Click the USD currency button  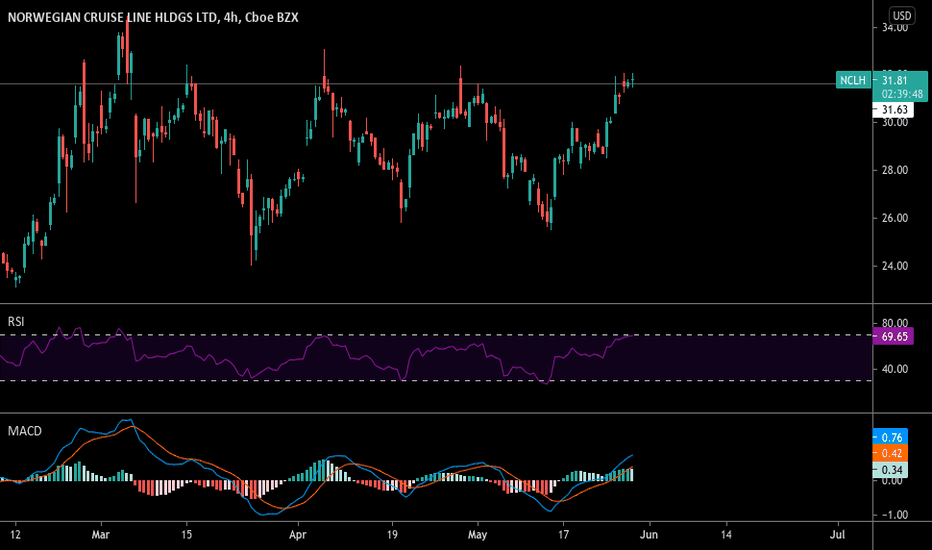[x=902, y=15]
